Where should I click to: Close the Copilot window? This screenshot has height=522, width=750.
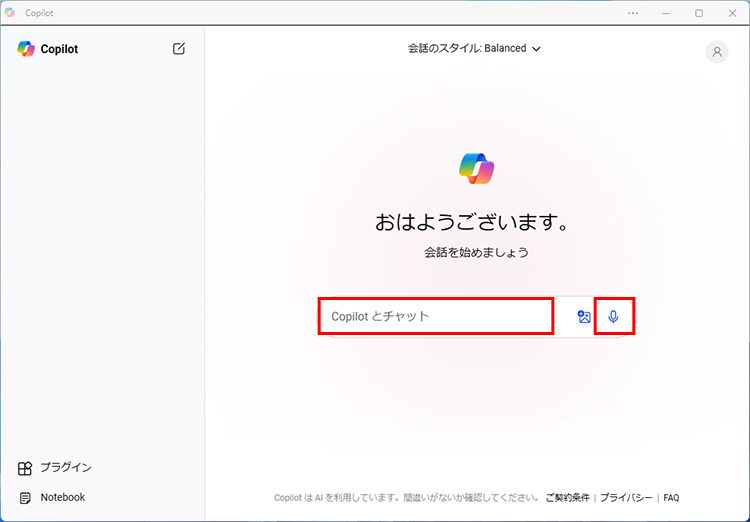732,13
